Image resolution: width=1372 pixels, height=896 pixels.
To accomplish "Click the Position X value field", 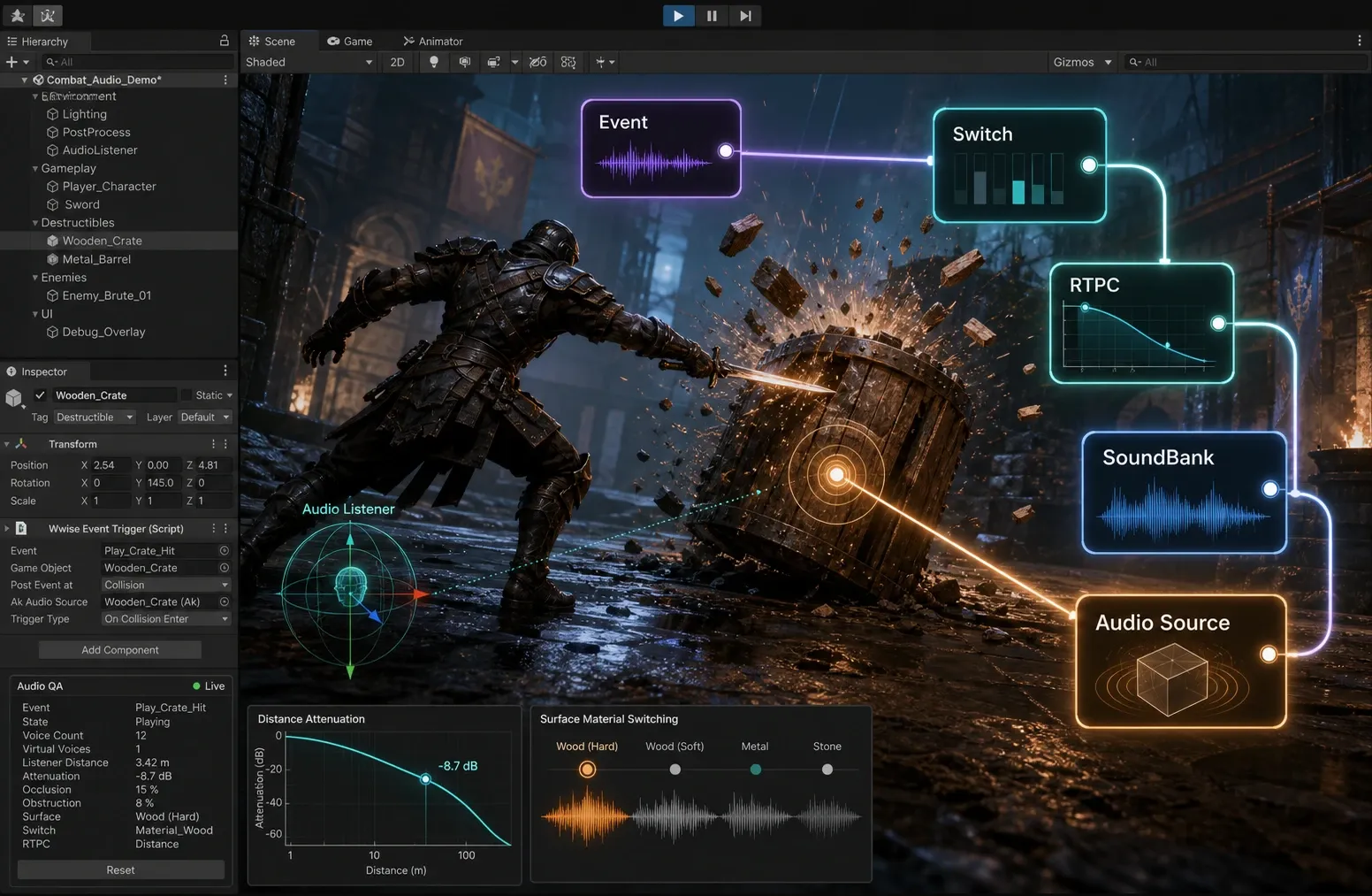I will 111,465.
